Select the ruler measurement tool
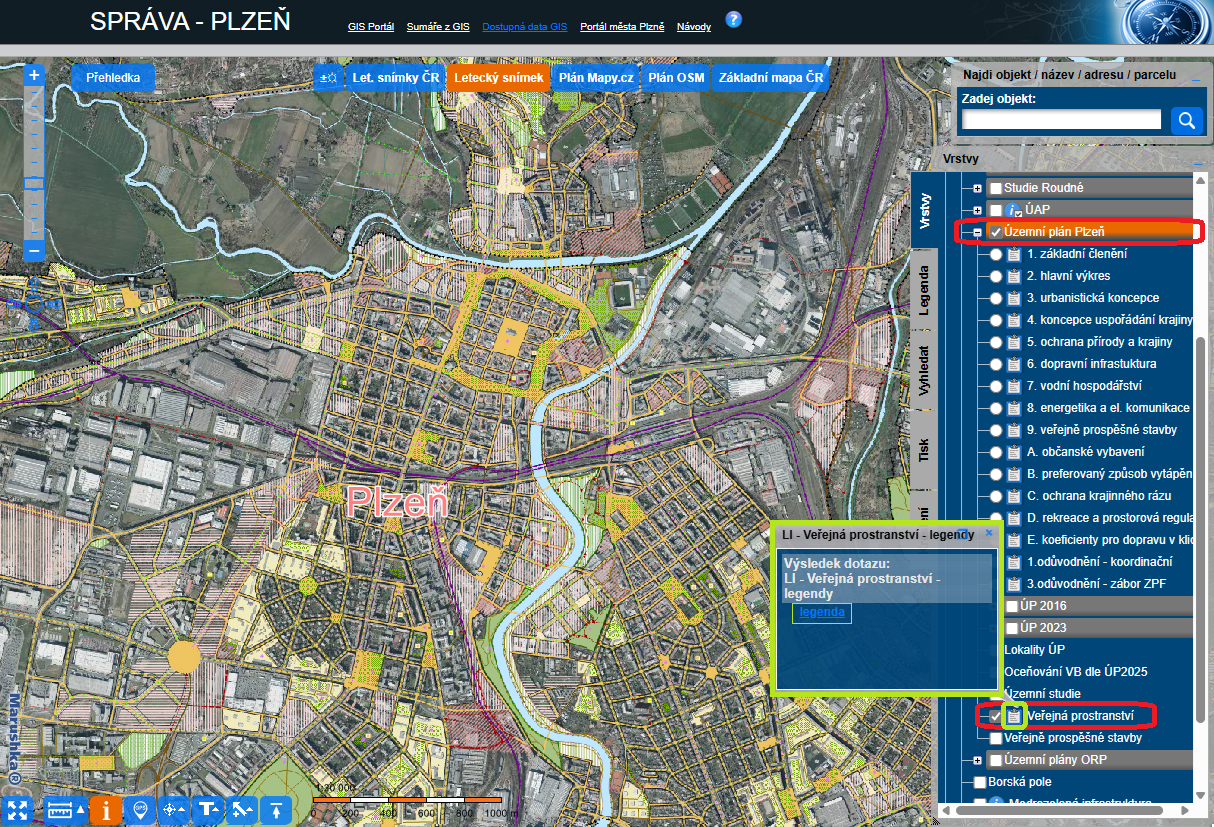 (x=65, y=809)
